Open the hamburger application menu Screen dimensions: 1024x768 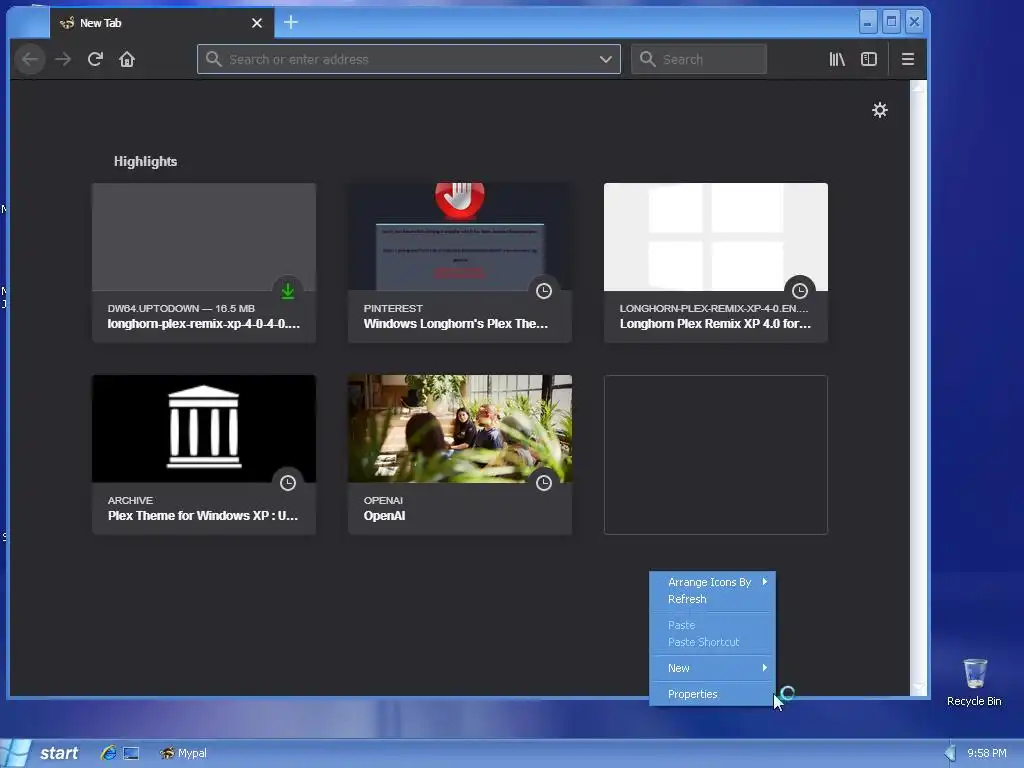(908, 59)
